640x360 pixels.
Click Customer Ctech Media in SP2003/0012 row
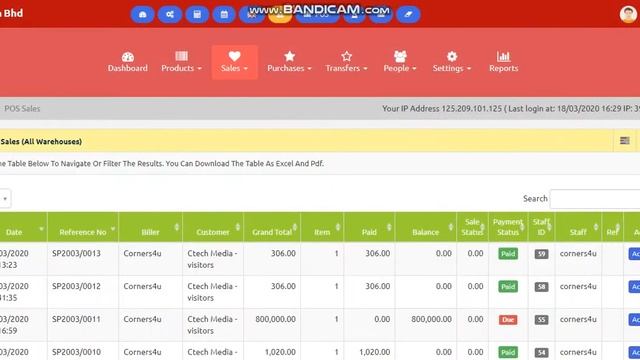[x=212, y=292]
